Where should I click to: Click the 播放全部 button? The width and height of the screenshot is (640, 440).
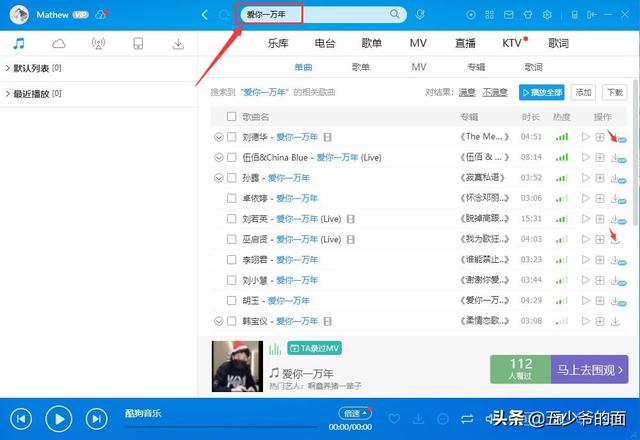pyautogui.click(x=541, y=92)
